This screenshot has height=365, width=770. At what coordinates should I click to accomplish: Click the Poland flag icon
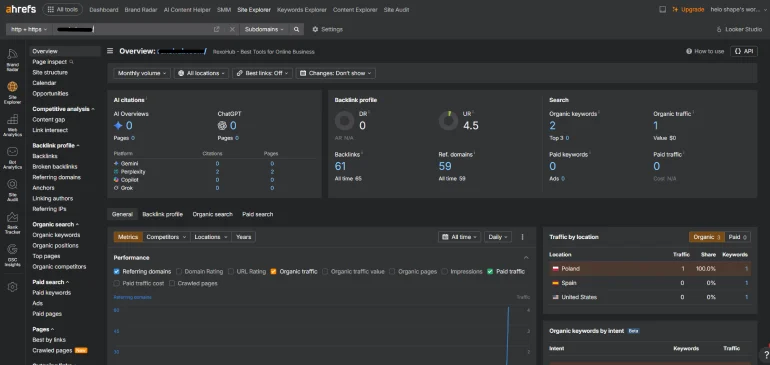pos(555,269)
